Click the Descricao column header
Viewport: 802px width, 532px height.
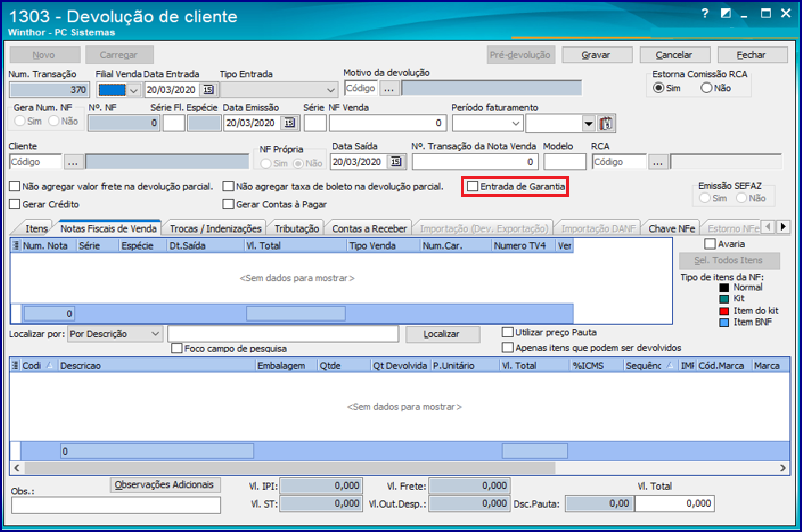click(x=157, y=366)
